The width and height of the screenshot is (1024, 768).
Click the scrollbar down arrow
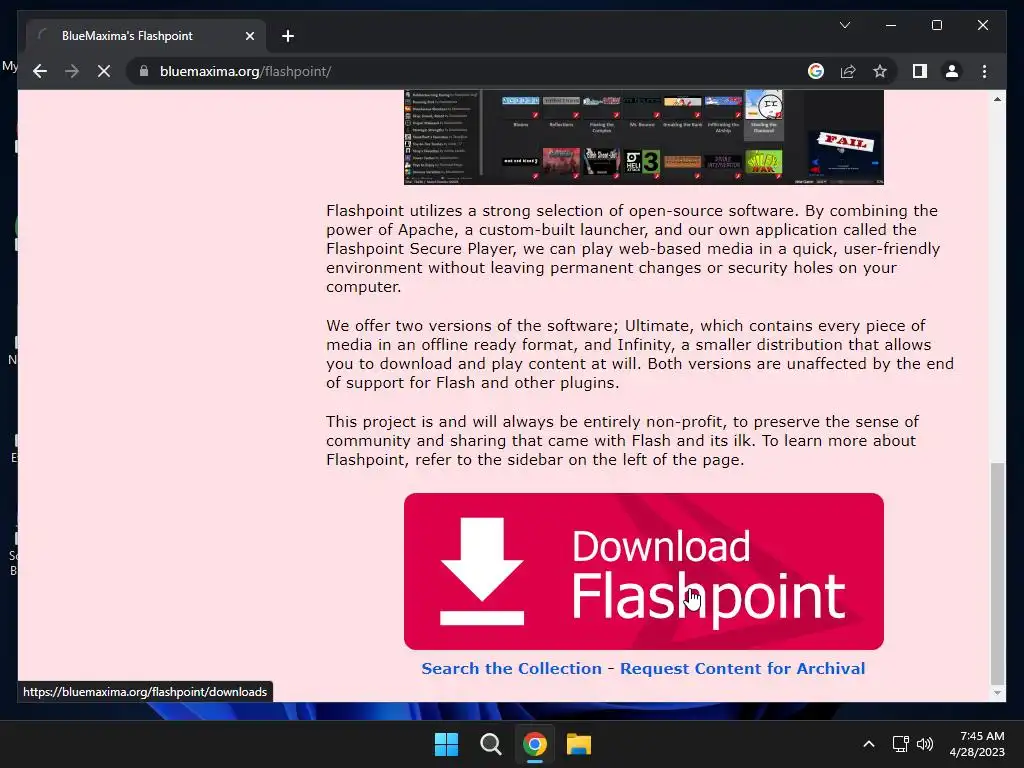997,693
